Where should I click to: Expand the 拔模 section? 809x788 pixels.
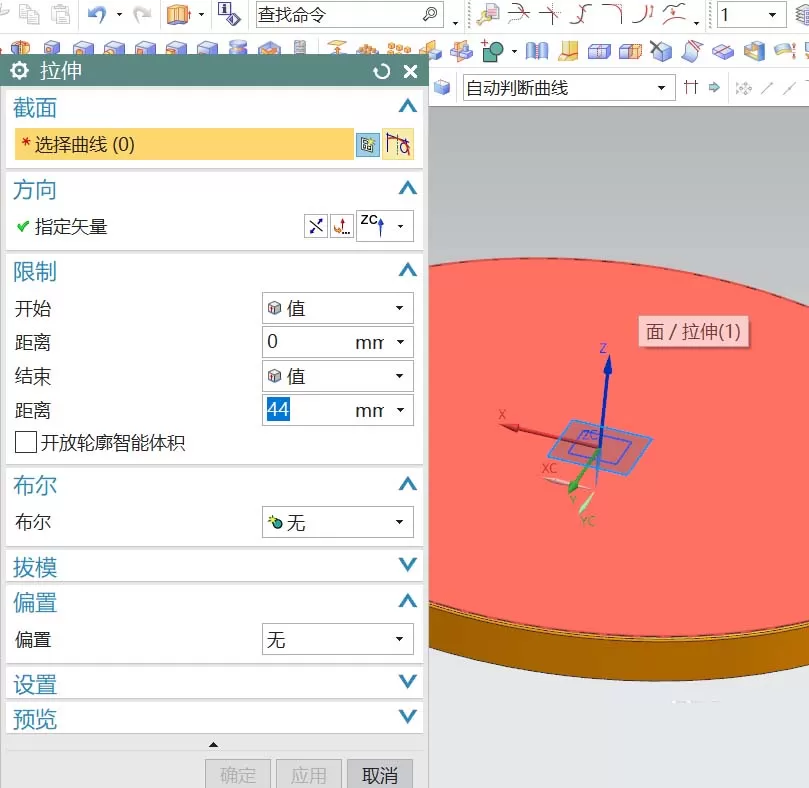pos(214,566)
